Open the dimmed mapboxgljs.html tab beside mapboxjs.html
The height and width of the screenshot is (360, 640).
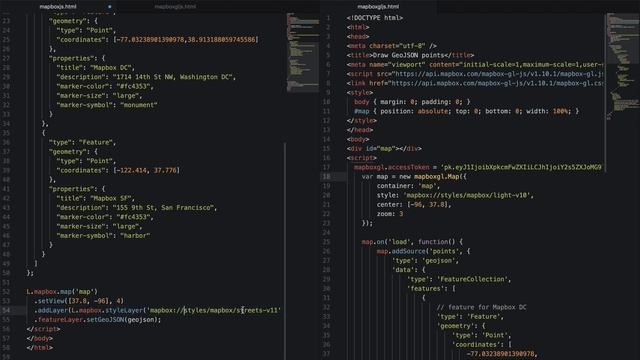click(175, 7)
